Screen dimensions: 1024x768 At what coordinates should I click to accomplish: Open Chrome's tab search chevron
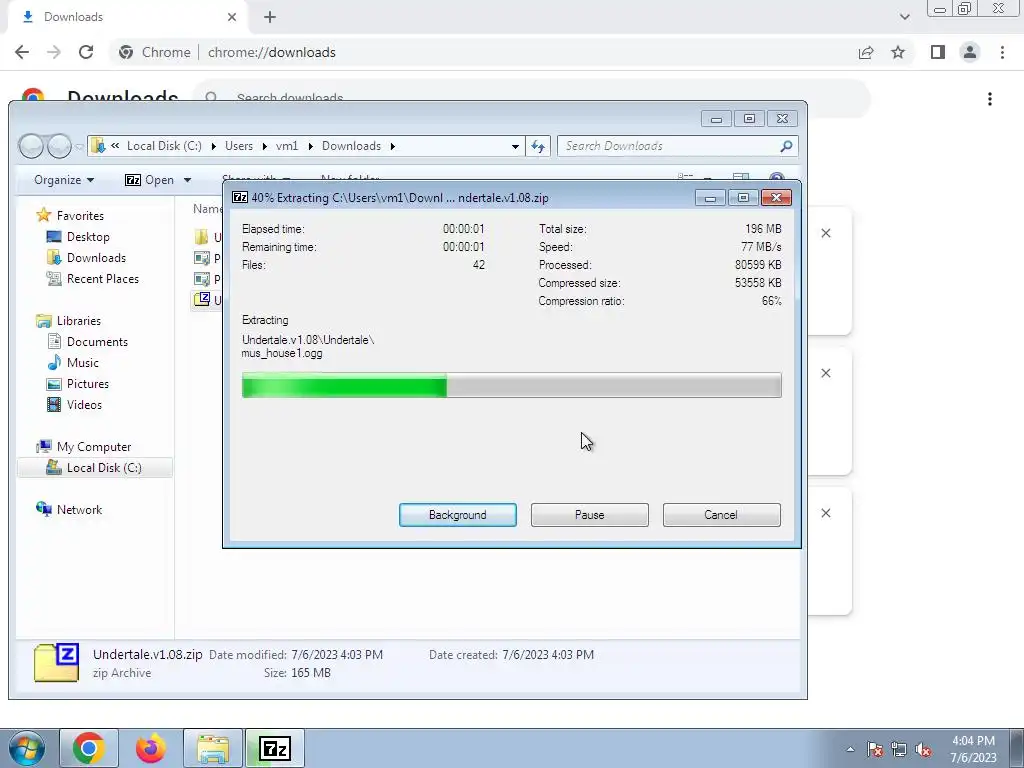click(x=904, y=17)
